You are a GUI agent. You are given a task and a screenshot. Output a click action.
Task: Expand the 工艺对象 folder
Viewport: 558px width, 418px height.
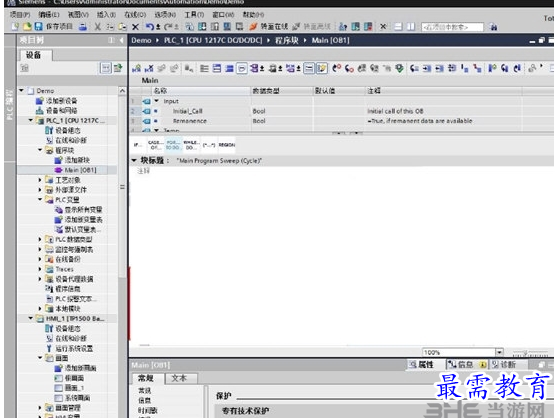tap(40, 180)
